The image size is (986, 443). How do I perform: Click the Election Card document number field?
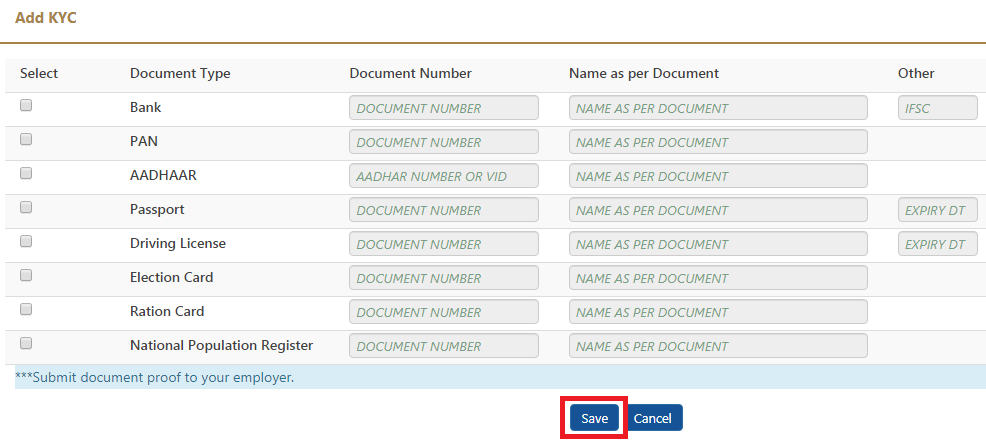pos(444,278)
